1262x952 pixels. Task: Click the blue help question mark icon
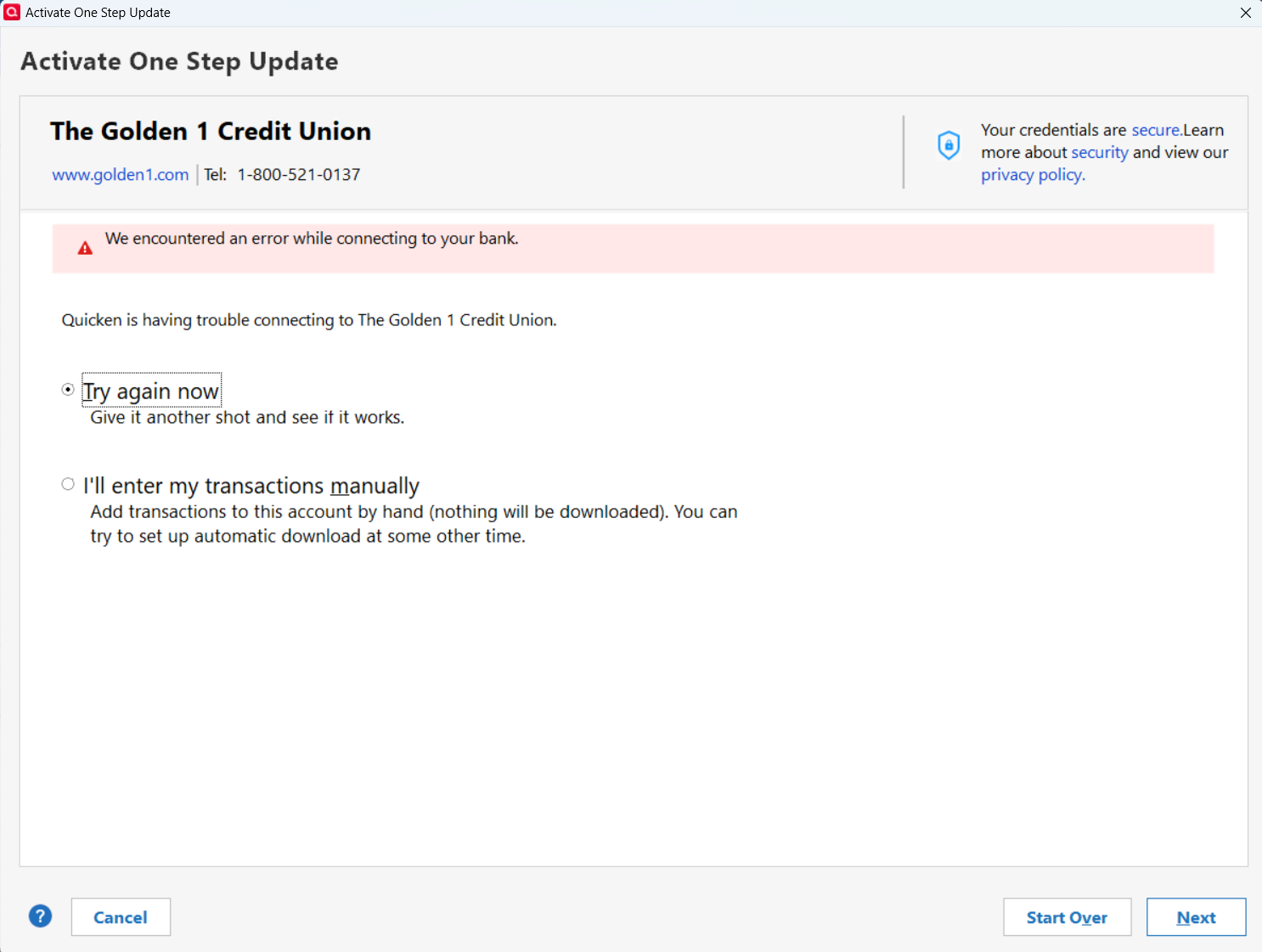pos(40,916)
